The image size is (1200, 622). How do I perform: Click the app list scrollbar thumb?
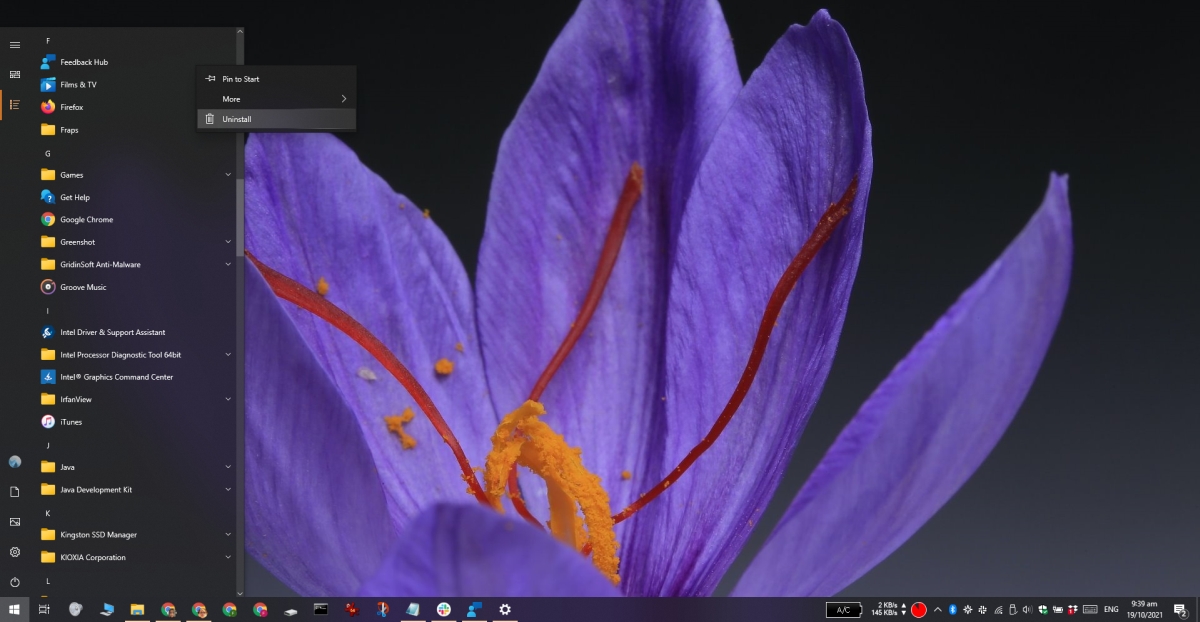[240, 216]
